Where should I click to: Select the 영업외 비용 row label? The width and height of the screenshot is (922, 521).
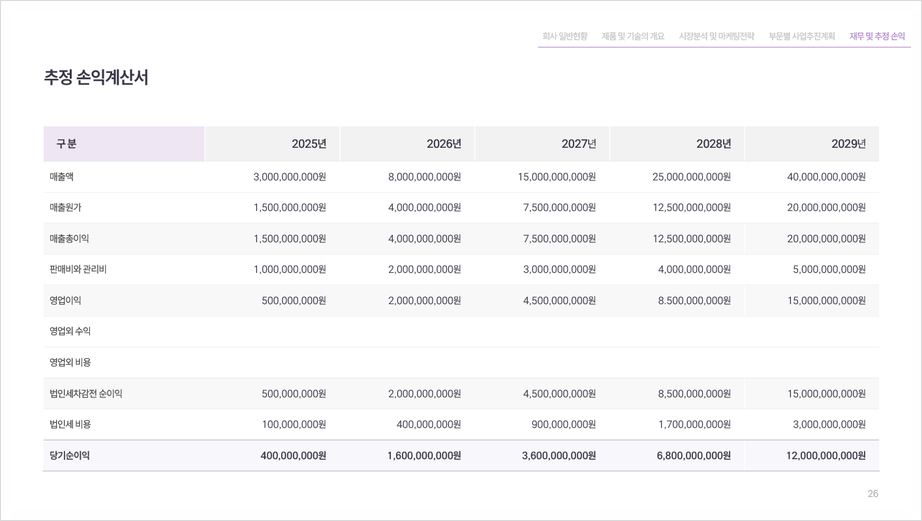click(70, 362)
